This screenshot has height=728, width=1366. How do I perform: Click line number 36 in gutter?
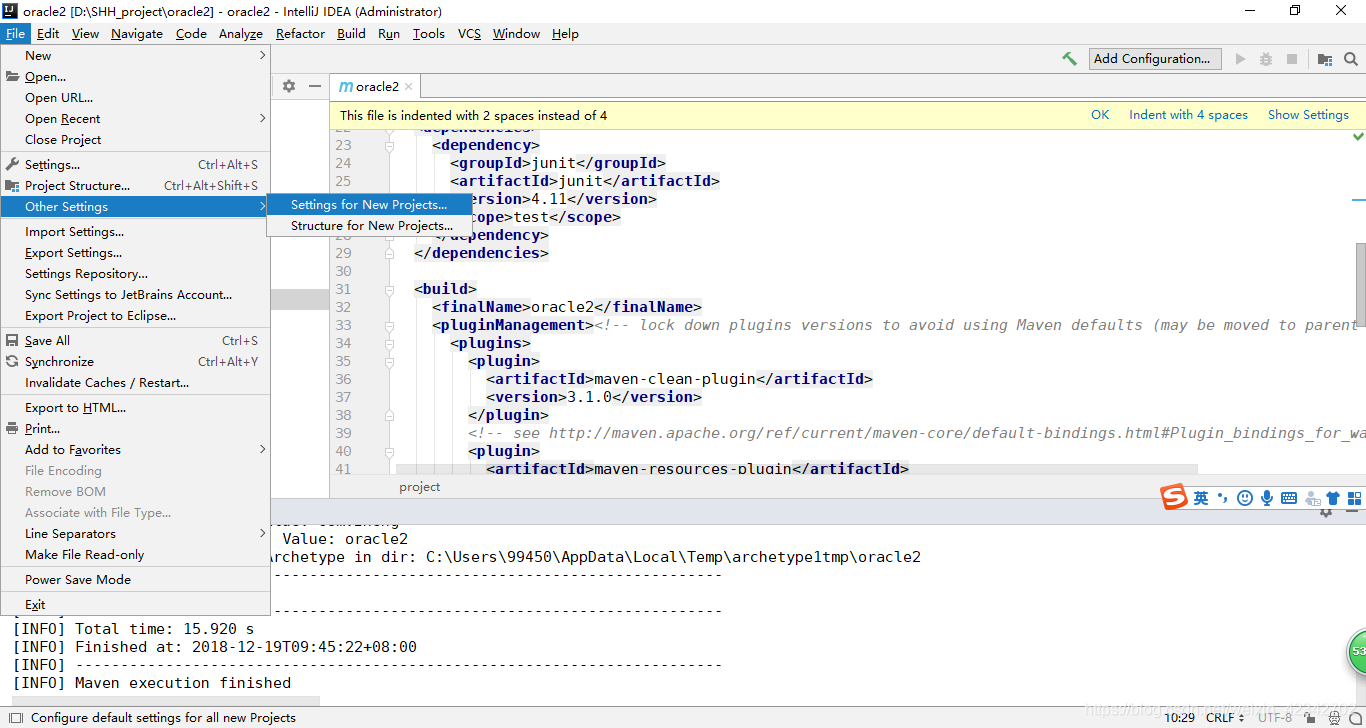click(x=343, y=379)
